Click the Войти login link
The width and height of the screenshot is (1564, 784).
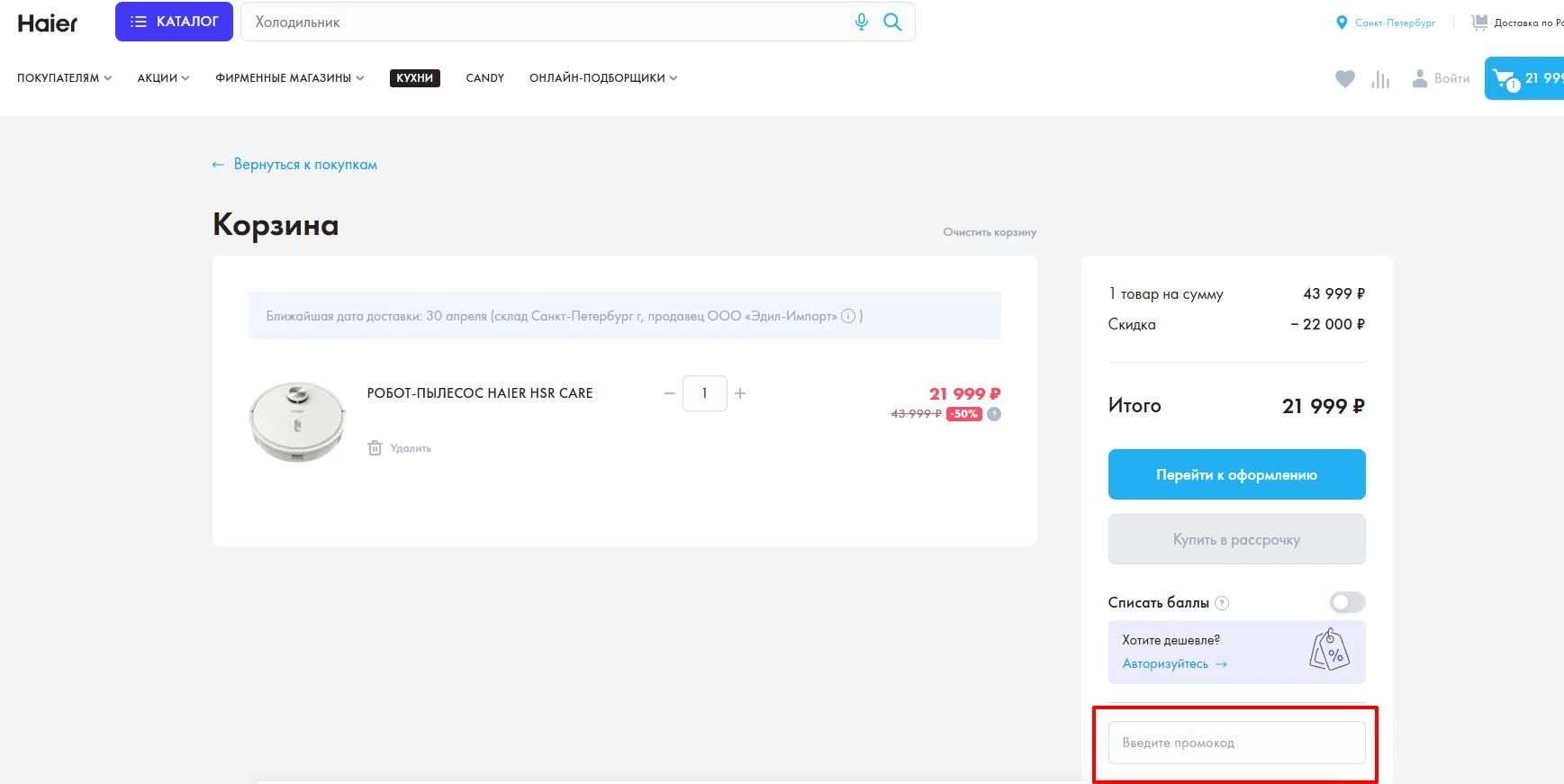[1441, 78]
